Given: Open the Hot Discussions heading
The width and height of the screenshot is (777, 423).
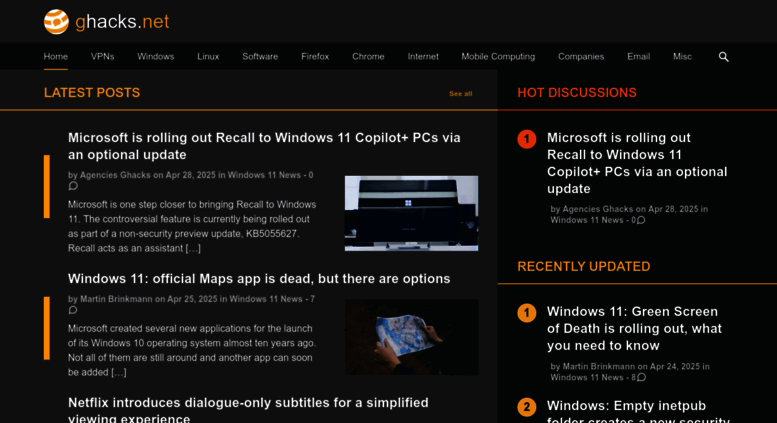Looking at the screenshot, I should (x=577, y=93).
